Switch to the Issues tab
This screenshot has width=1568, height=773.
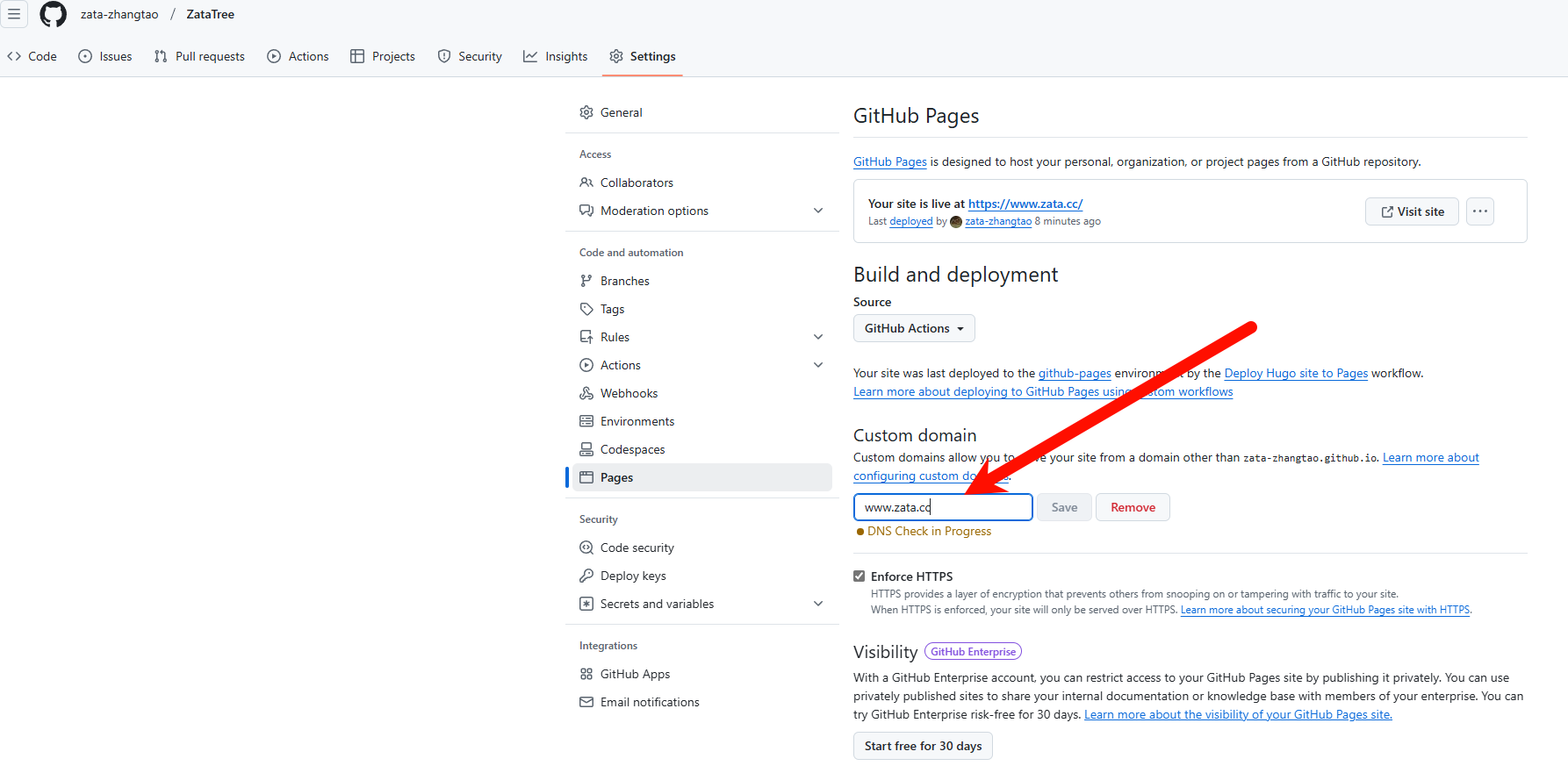(x=105, y=56)
